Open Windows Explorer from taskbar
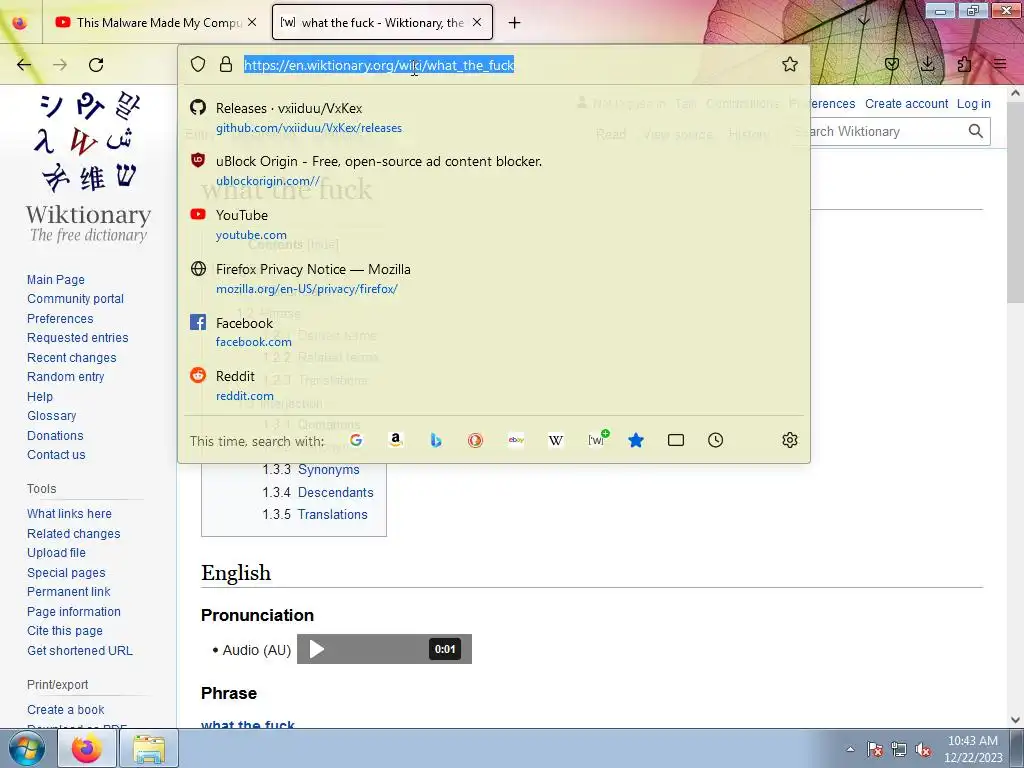 [x=149, y=748]
